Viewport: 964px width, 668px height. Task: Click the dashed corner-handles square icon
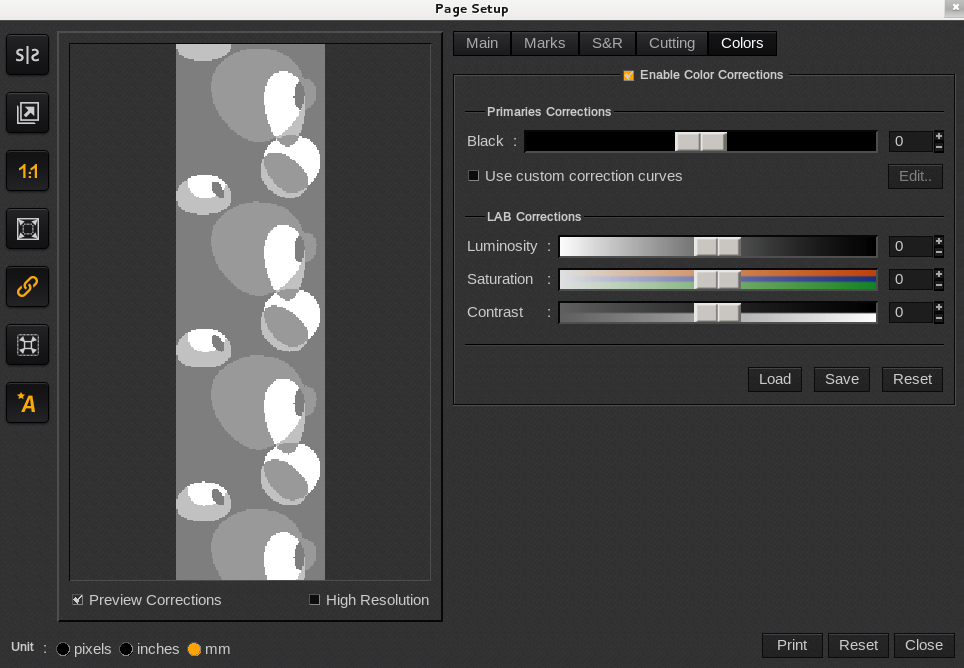pyautogui.click(x=28, y=345)
